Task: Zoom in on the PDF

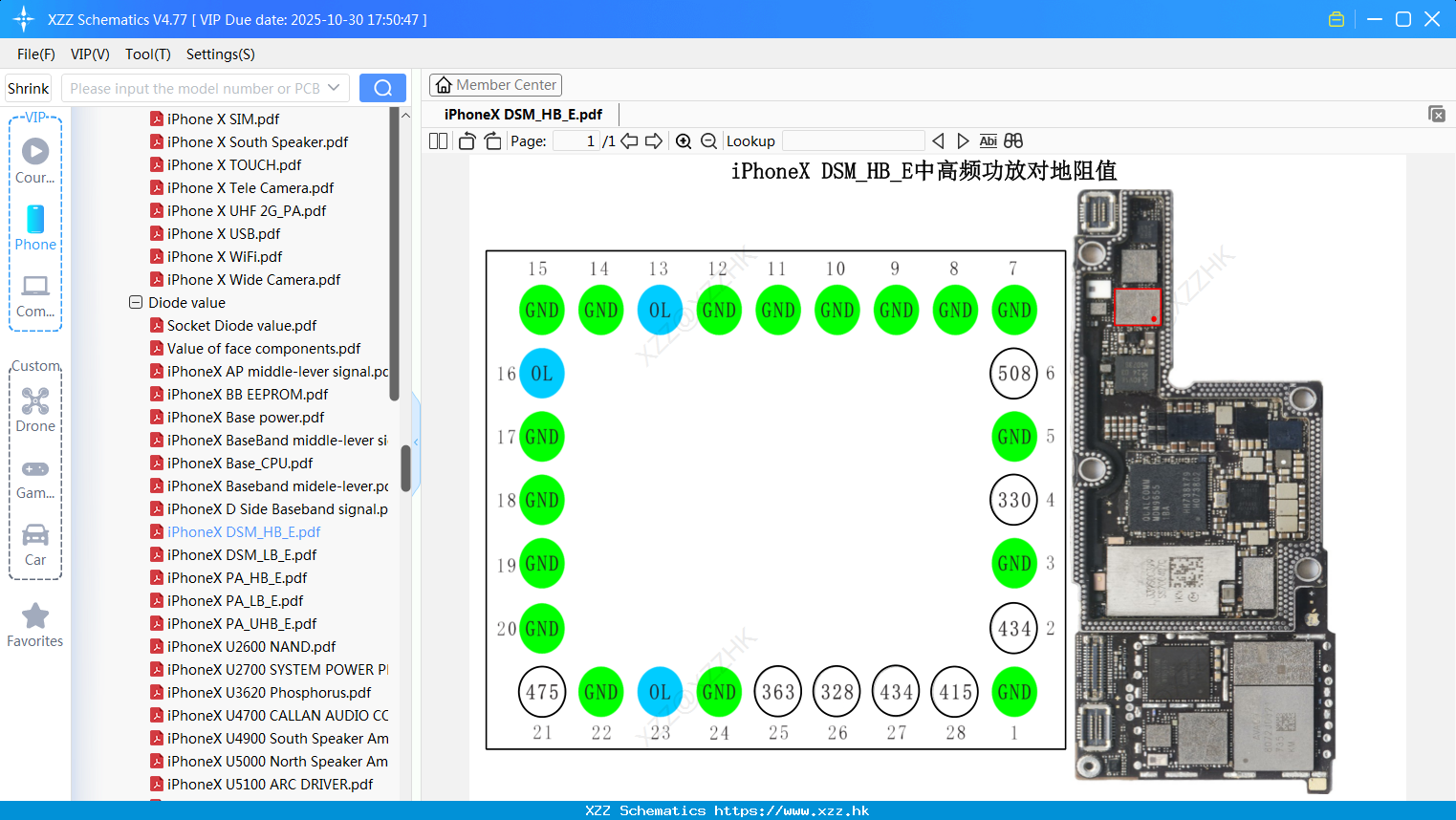Action: point(684,140)
